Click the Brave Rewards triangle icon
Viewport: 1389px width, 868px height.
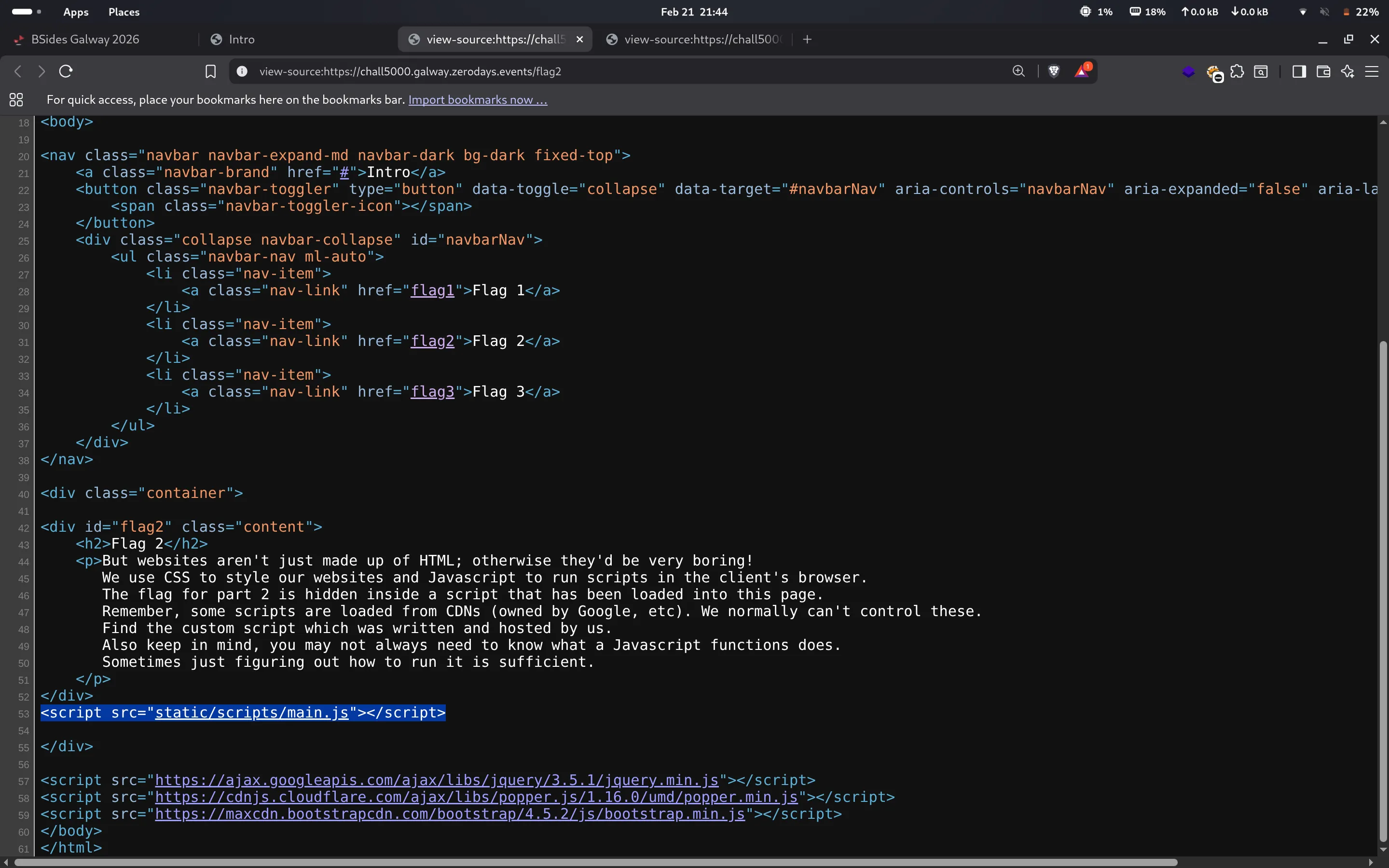point(1081,71)
